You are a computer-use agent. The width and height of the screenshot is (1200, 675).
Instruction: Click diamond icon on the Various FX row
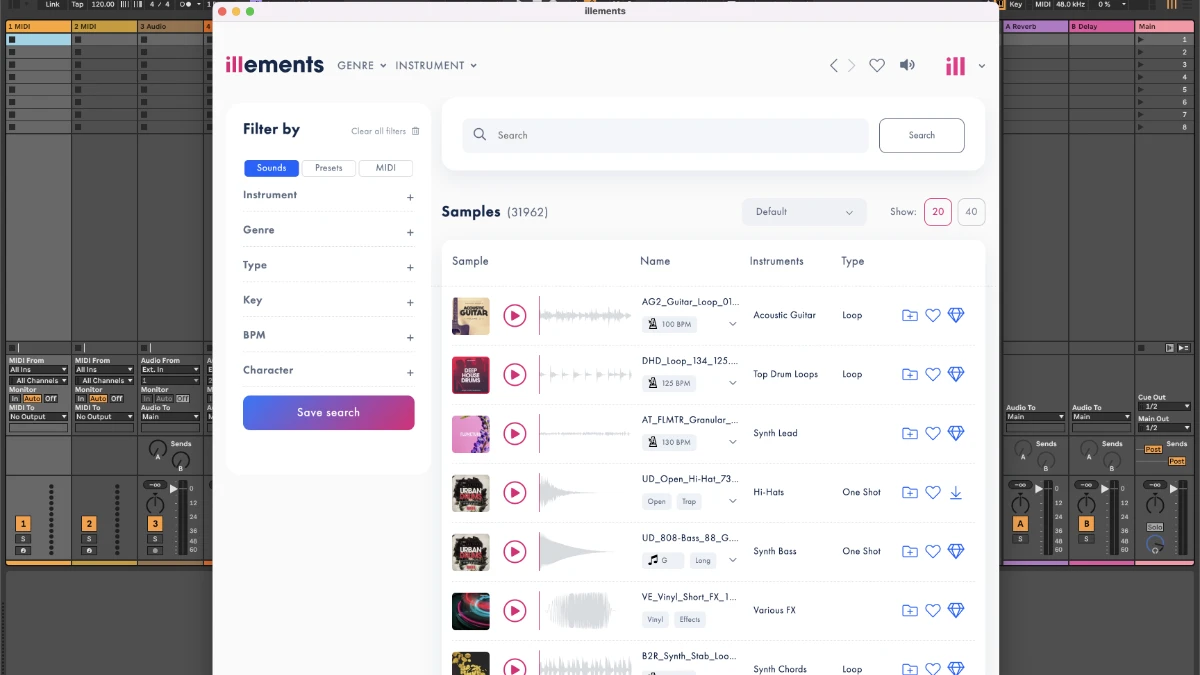(x=956, y=610)
